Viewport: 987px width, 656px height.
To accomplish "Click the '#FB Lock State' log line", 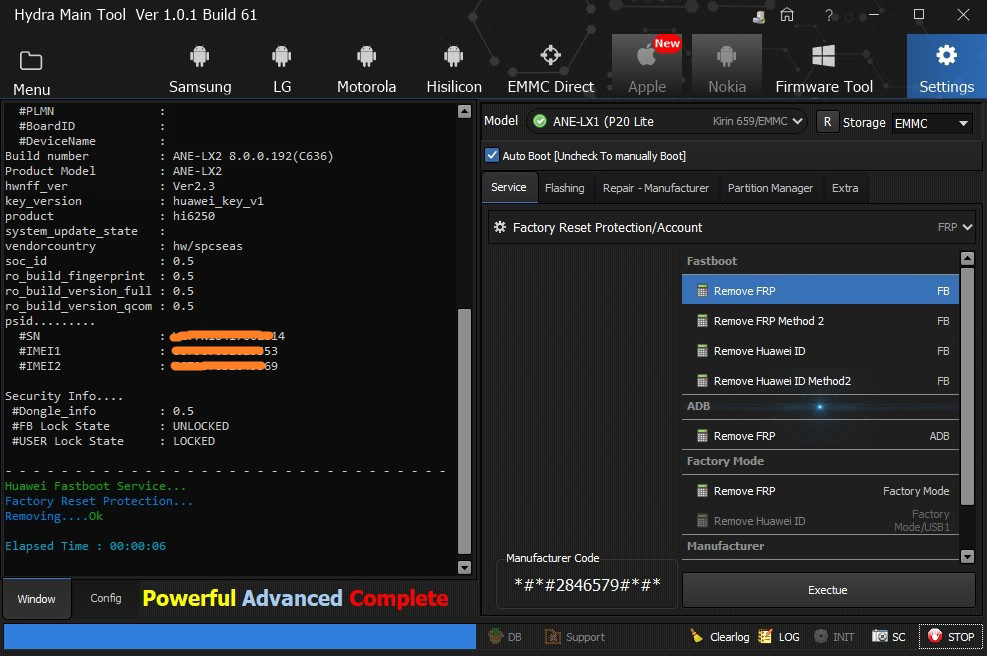I will [120, 426].
